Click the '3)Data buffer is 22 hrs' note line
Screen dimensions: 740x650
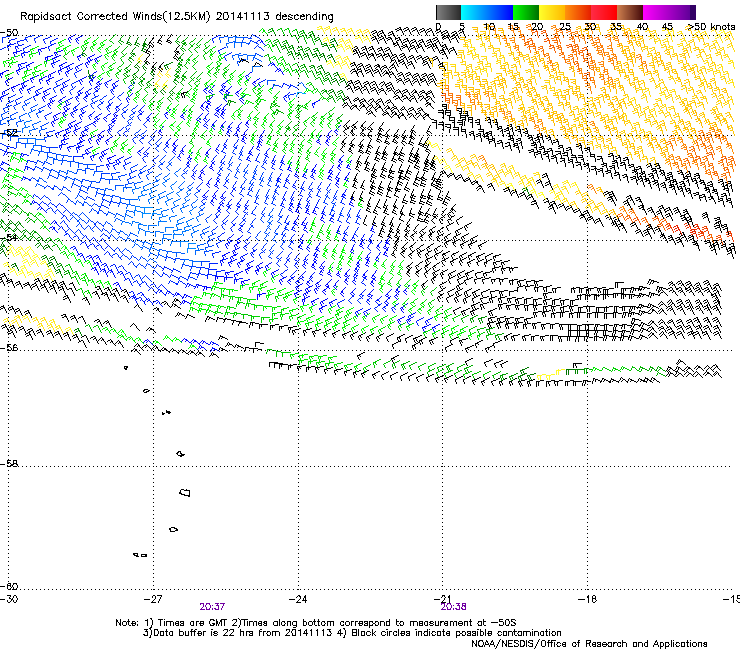click(352, 633)
